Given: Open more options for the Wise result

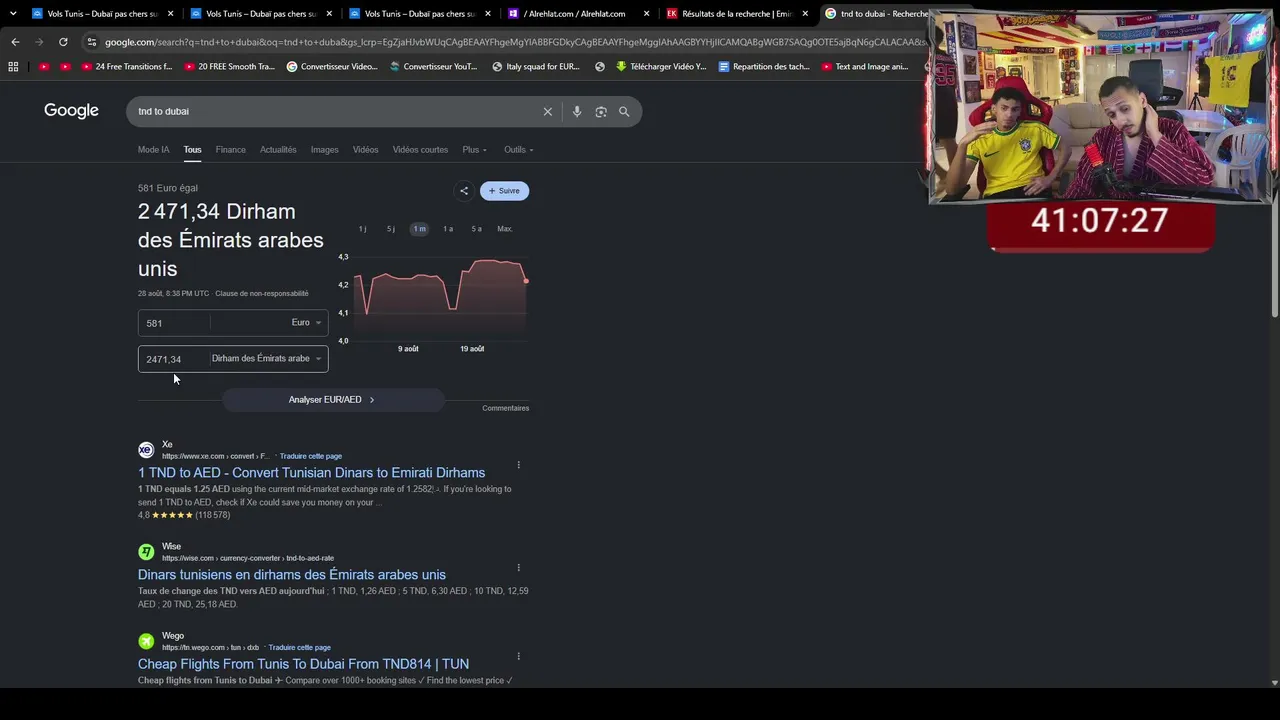Looking at the screenshot, I should click(518, 567).
